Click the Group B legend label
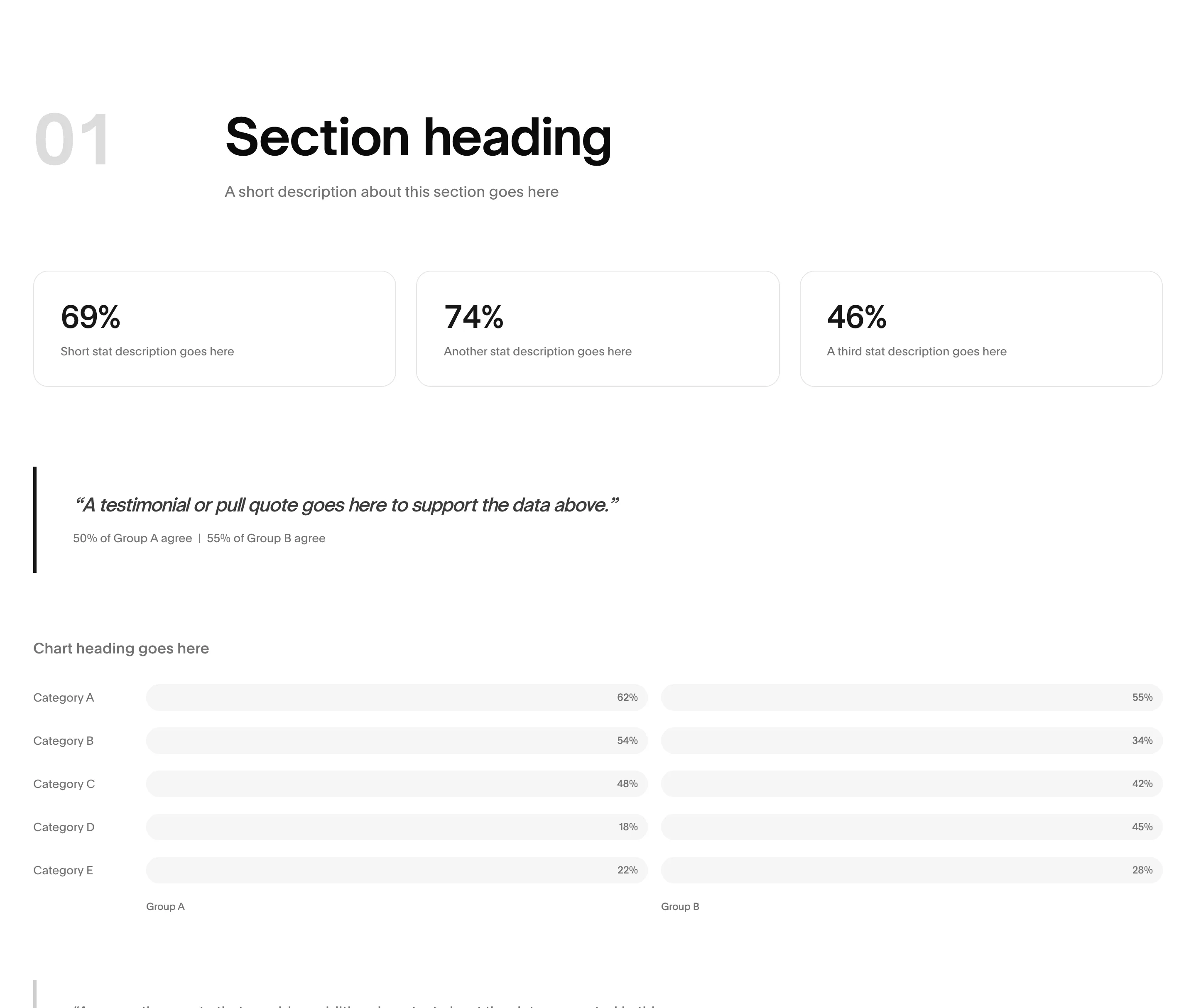1196x1008 pixels. (x=680, y=906)
